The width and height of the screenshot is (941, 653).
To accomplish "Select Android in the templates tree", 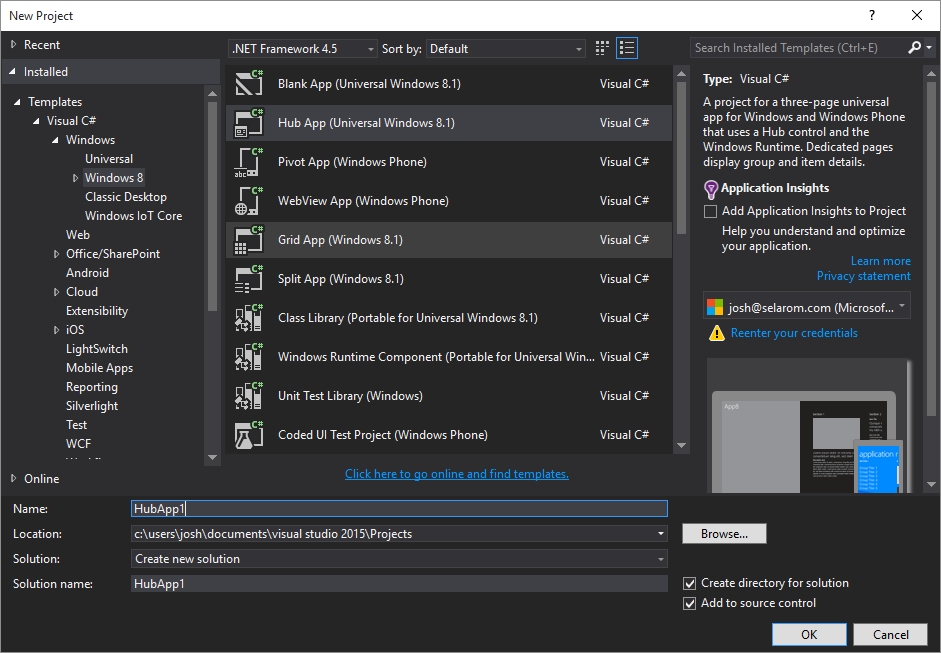I will tap(87, 272).
